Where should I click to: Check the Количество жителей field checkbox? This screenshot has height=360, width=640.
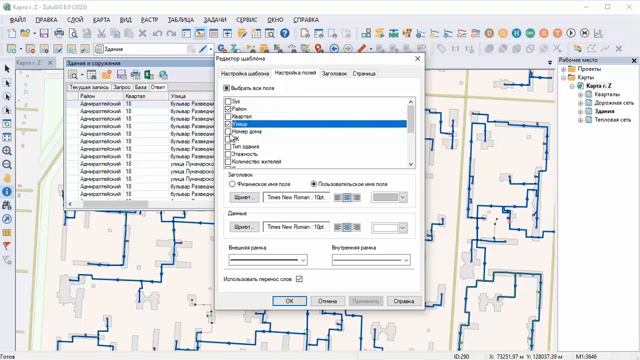click(228, 162)
